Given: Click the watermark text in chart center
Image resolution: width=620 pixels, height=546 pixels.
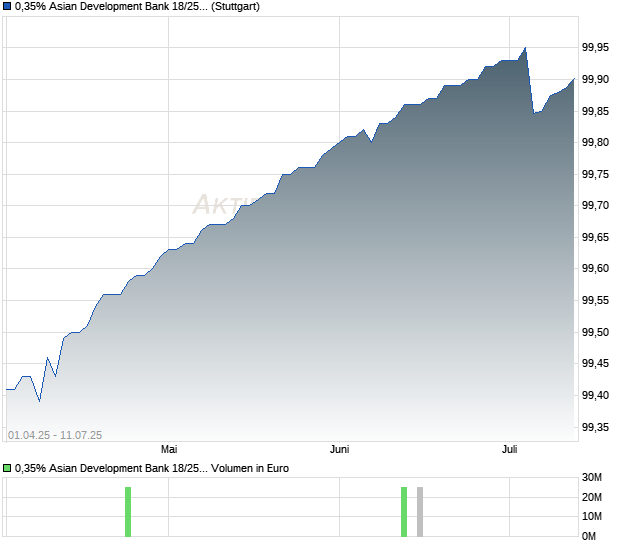Looking at the screenshot, I should coord(225,204).
